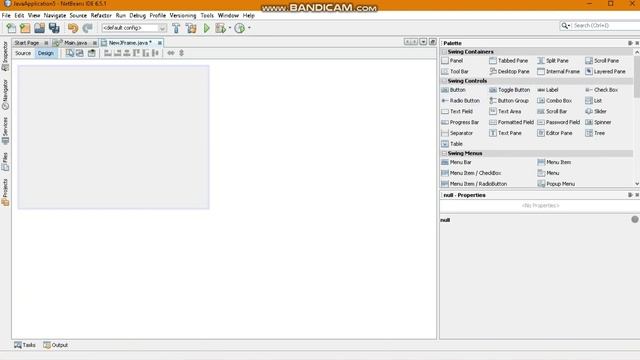Click the New File toolbar icon
This screenshot has height=360, width=640.
[11, 28]
